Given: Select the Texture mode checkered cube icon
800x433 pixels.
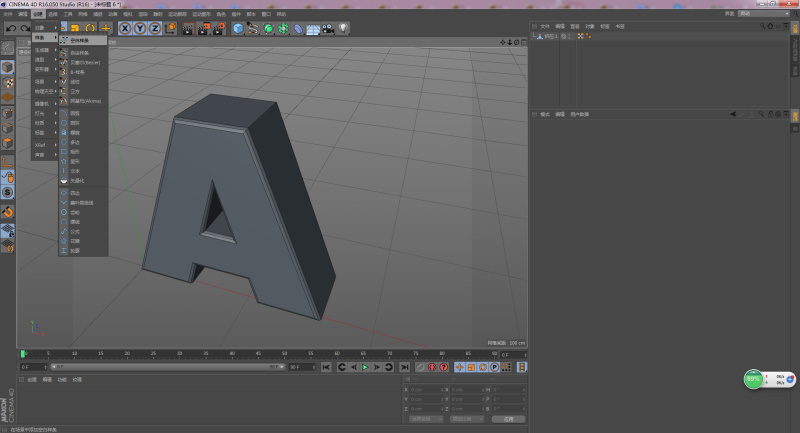Looking at the screenshot, I should 7,83.
